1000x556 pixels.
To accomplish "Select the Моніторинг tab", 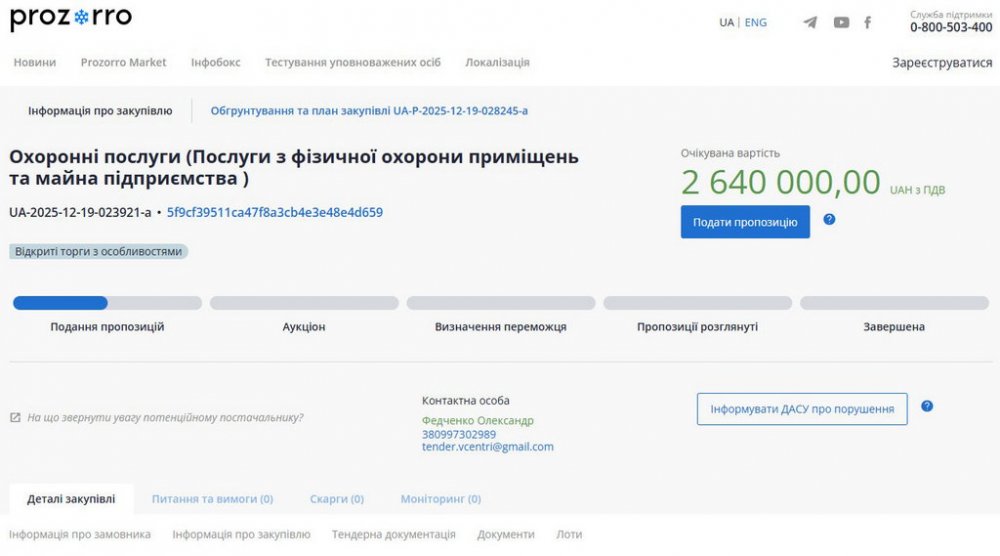I will click(x=441, y=498).
